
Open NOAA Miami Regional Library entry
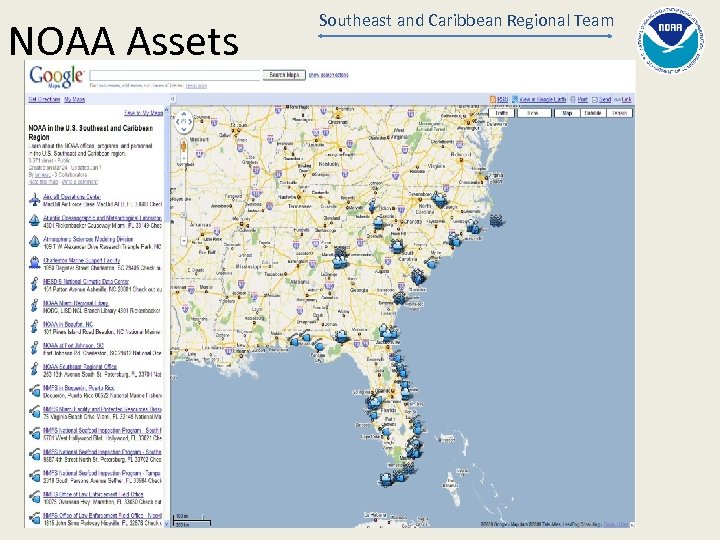(76, 303)
